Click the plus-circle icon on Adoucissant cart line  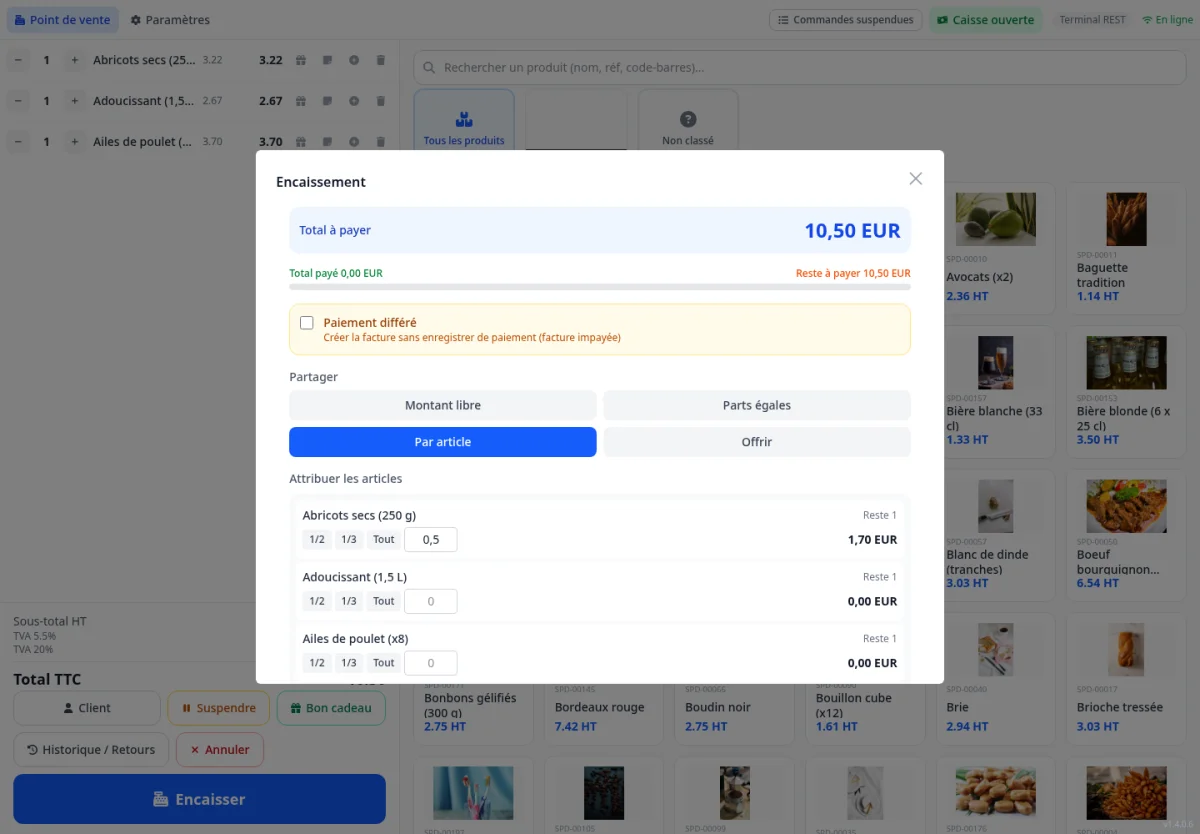coord(354,101)
